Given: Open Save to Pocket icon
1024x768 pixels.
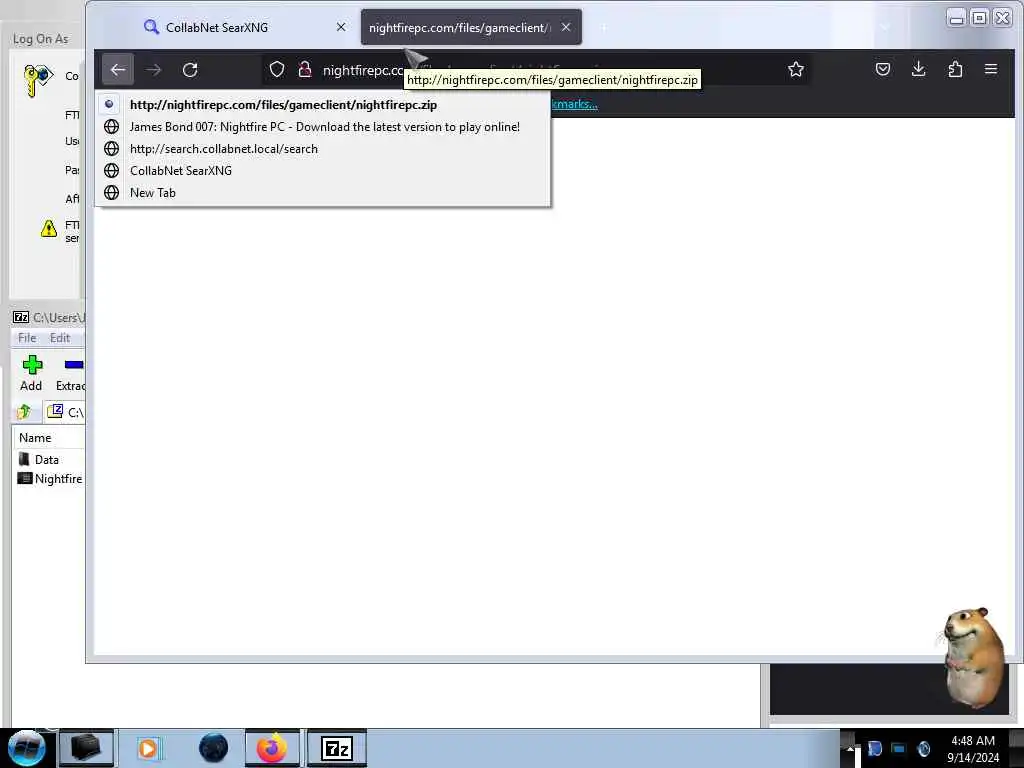Looking at the screenshot, I should (883, 69).
